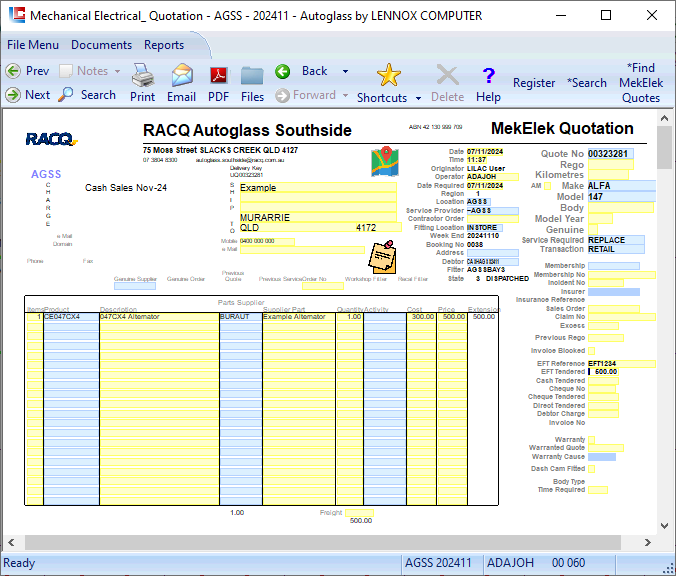This screenshot has width=676, height=576.
Task: Toggle the Warranty checkbox
Action: pos(592,440)
